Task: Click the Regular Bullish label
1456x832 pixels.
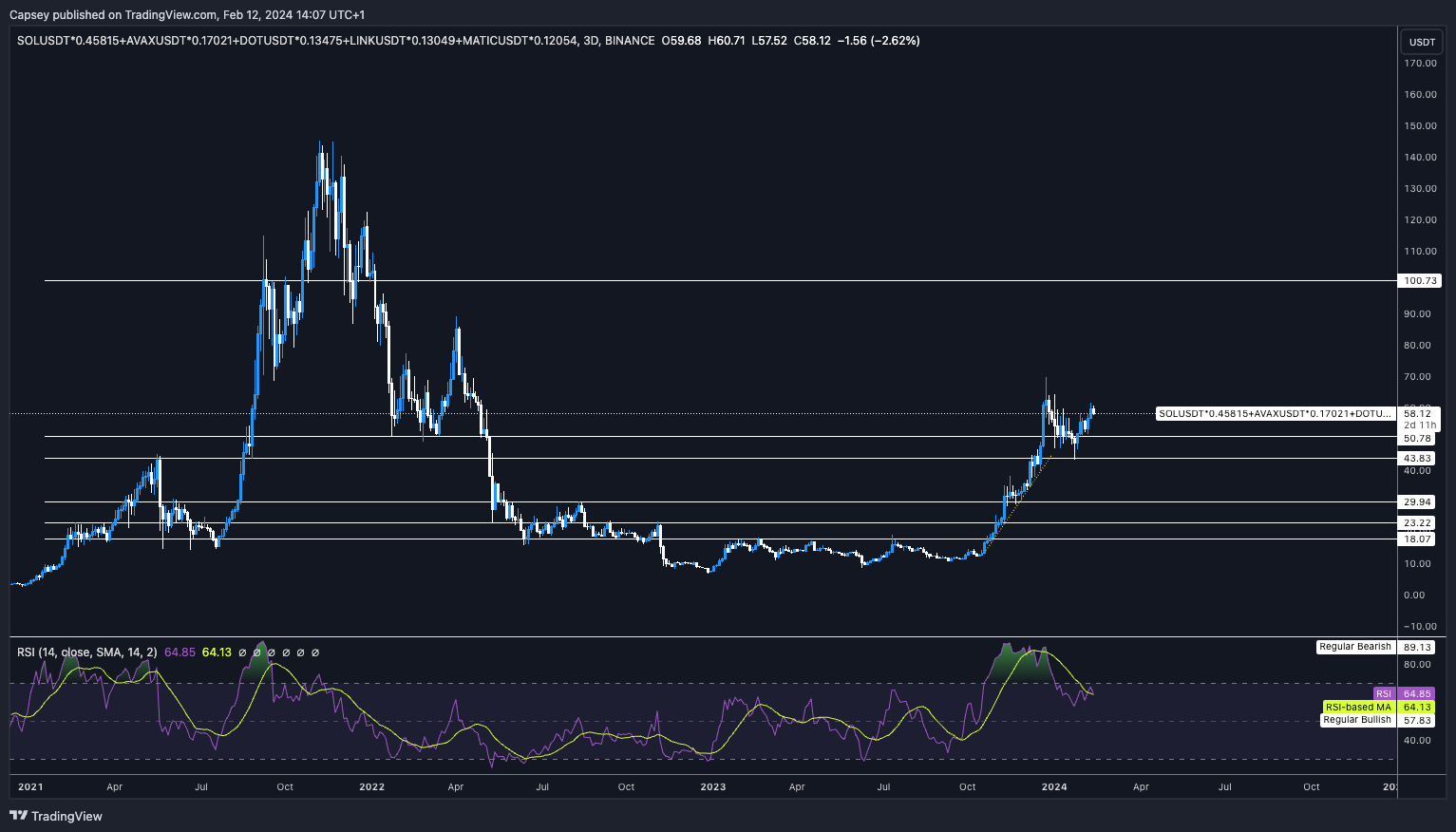Action: click(x=1356, y=720)
